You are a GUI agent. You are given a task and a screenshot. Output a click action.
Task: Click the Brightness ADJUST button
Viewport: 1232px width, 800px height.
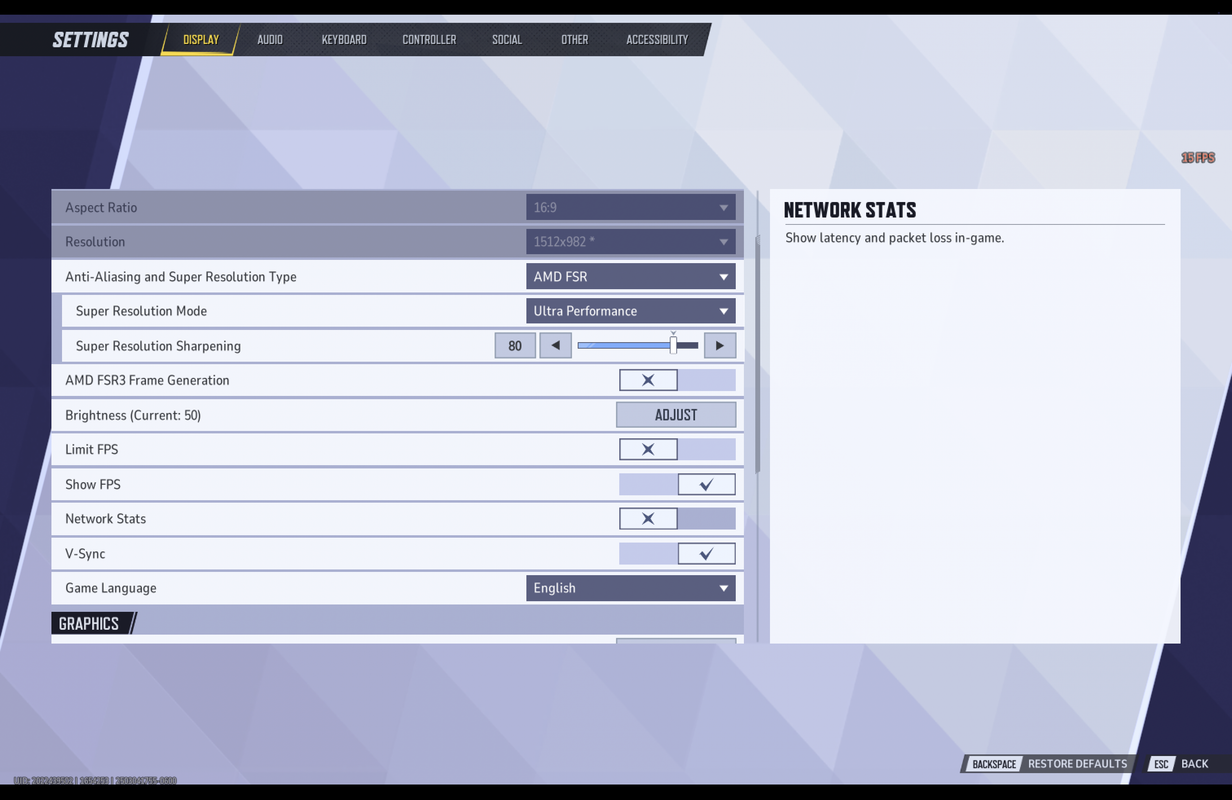click(676, 415)
